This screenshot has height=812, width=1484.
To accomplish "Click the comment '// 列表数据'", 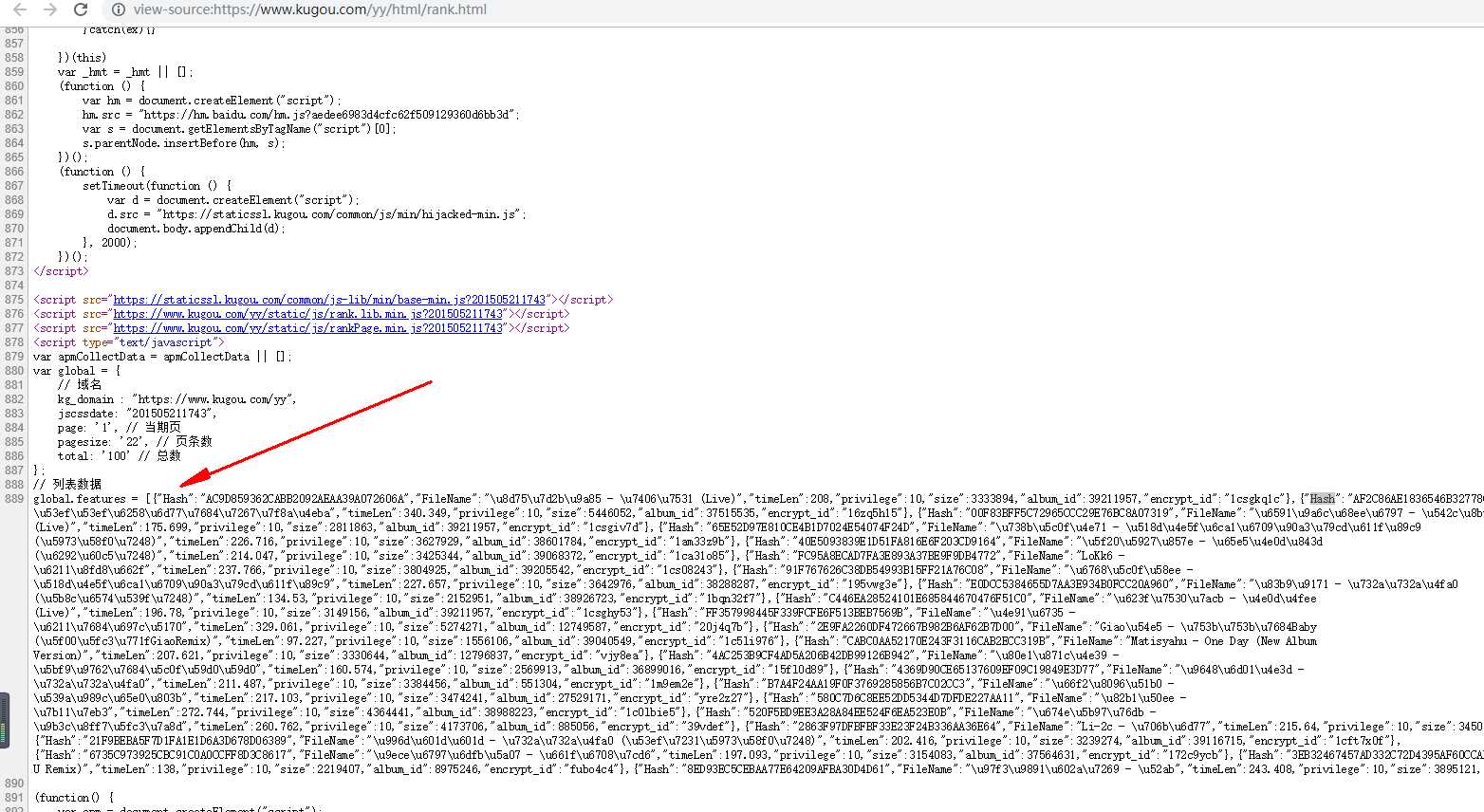I will (x=67, y=485).
